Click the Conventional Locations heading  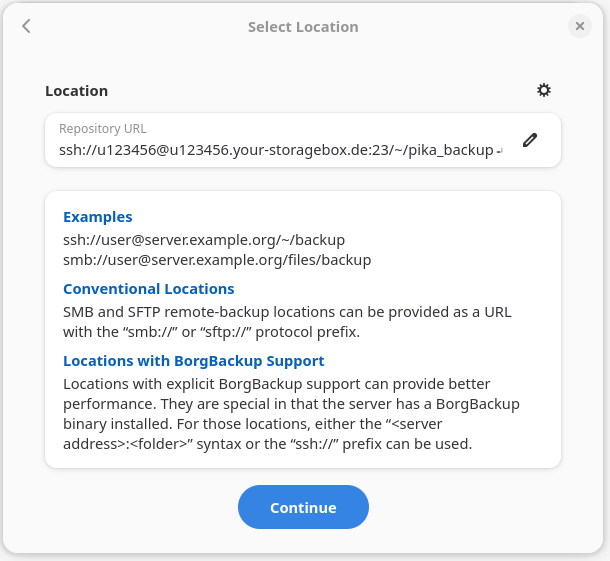tap(148, 289)
